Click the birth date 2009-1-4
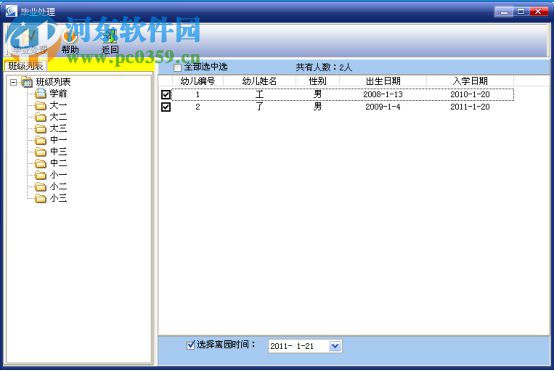This screenshot has width=554, height=371. click(383, 107)
